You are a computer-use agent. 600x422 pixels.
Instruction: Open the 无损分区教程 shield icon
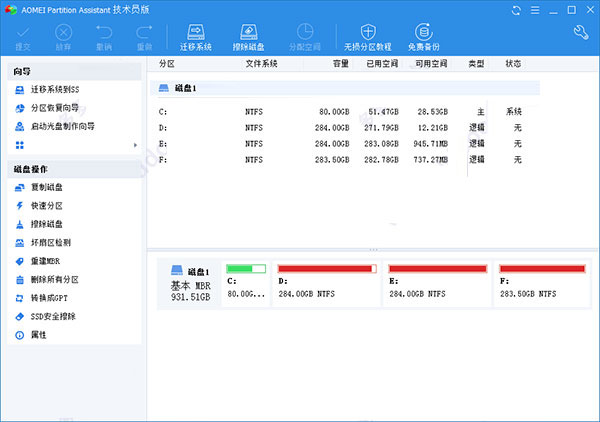pos(367,38)
